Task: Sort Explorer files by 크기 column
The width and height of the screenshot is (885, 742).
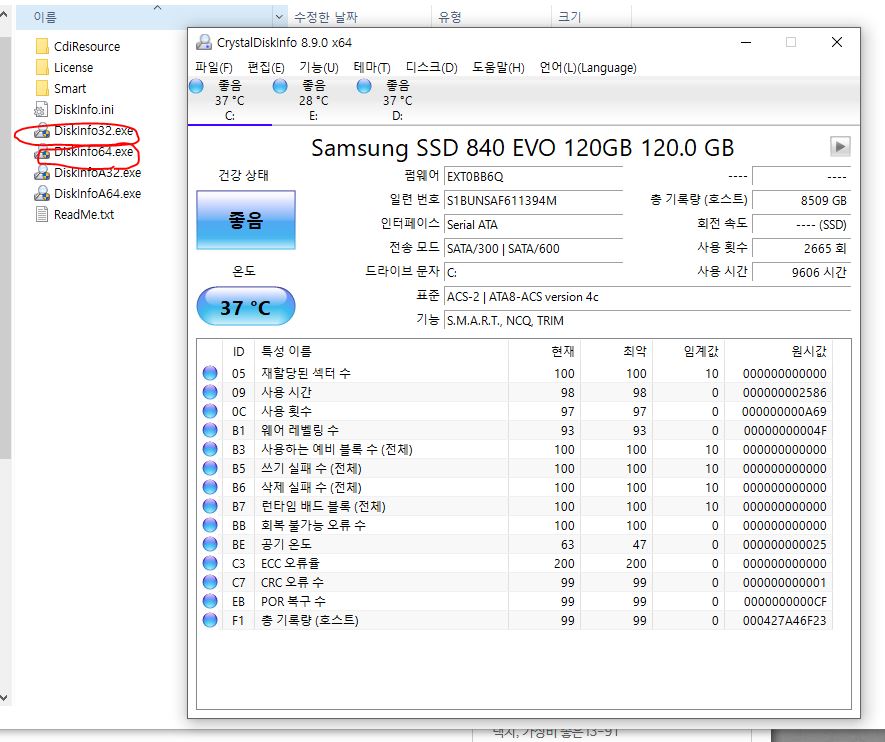Action: [x=591, y=17]
